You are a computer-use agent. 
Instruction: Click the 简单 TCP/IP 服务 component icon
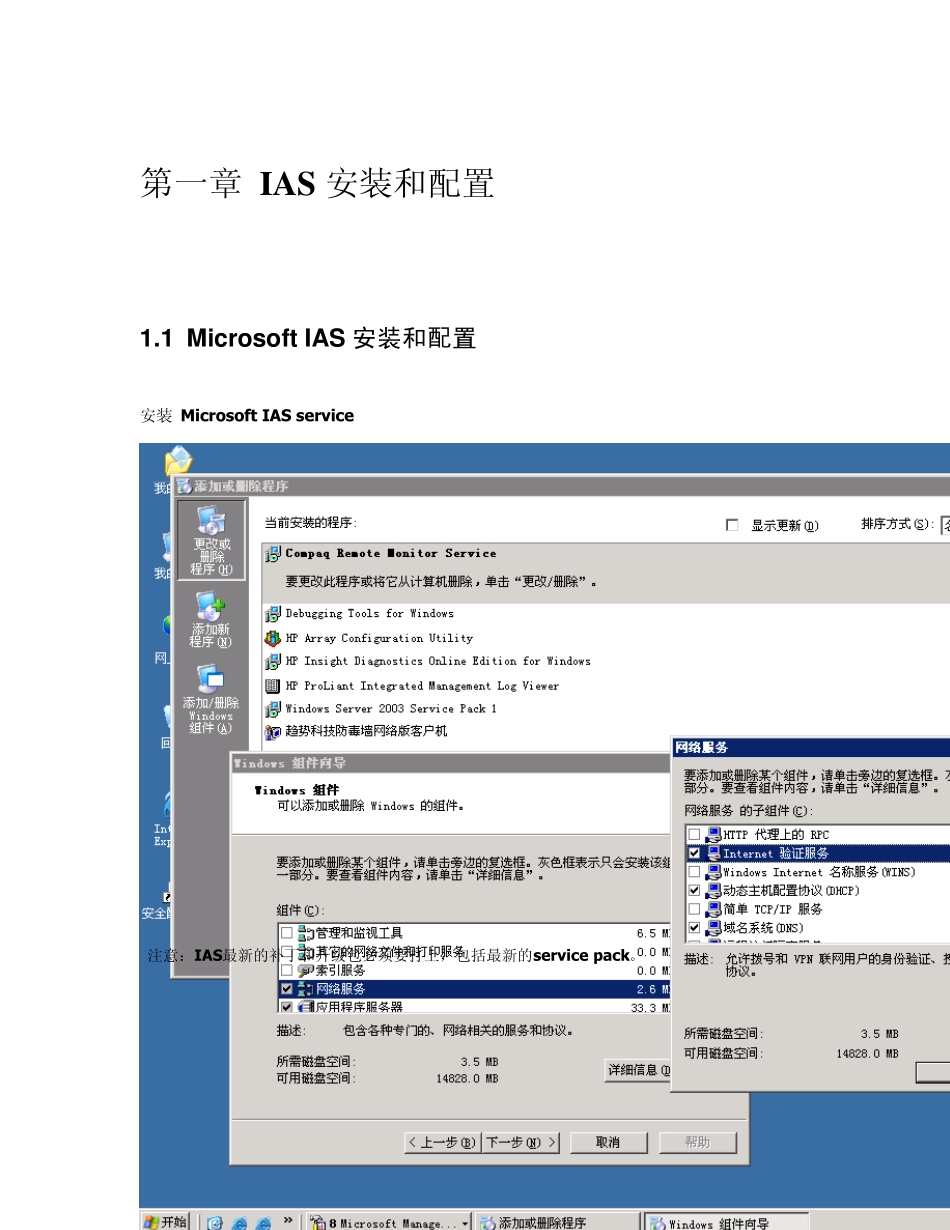pos(713,909)
